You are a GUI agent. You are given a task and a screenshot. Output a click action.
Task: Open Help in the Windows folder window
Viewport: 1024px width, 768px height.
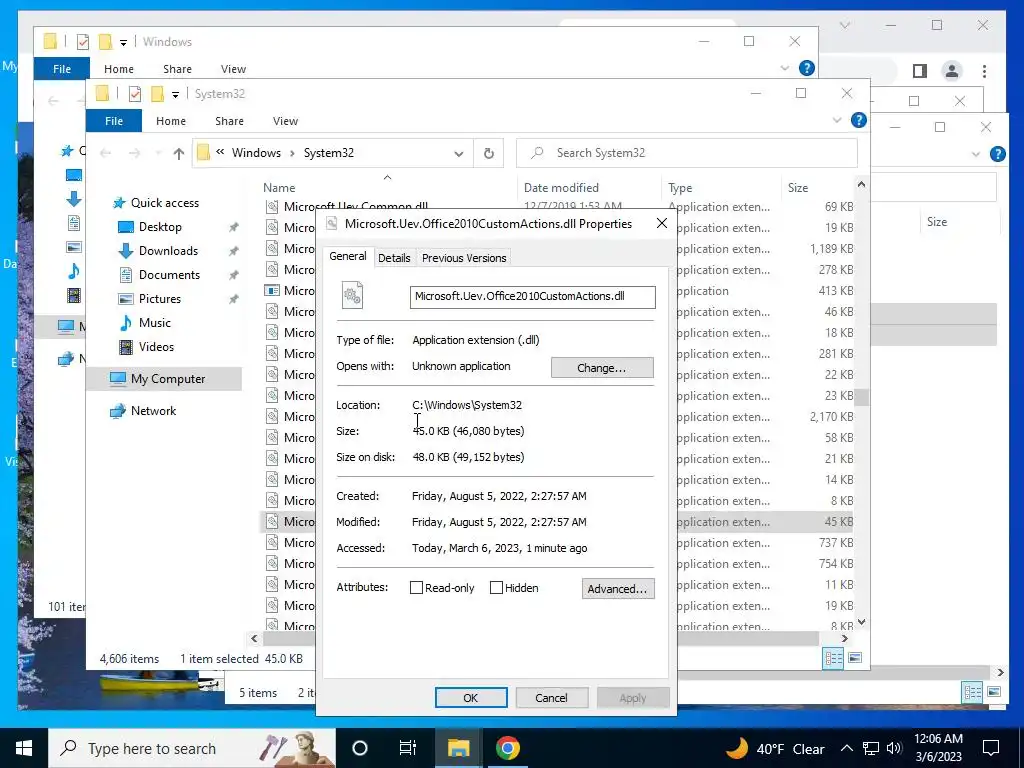[x=807, y=68]
